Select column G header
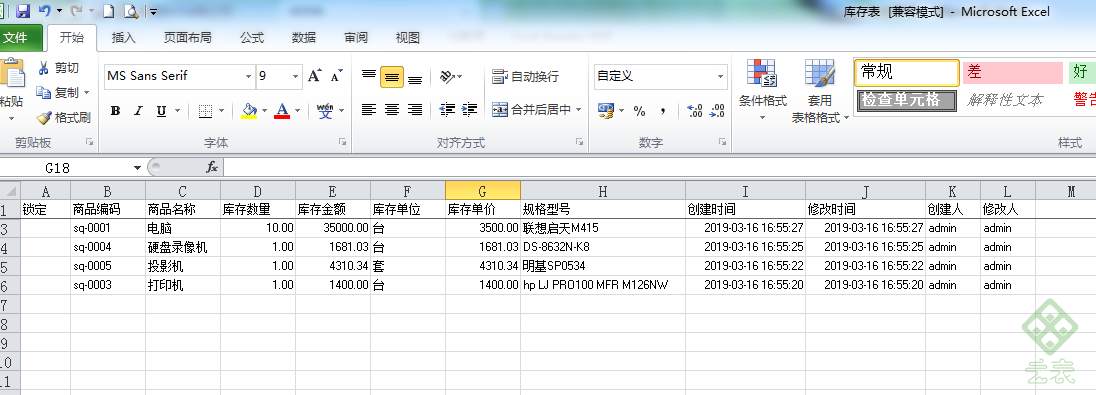This screenshot has height=395, width=1096. click(x=483, y=192)
